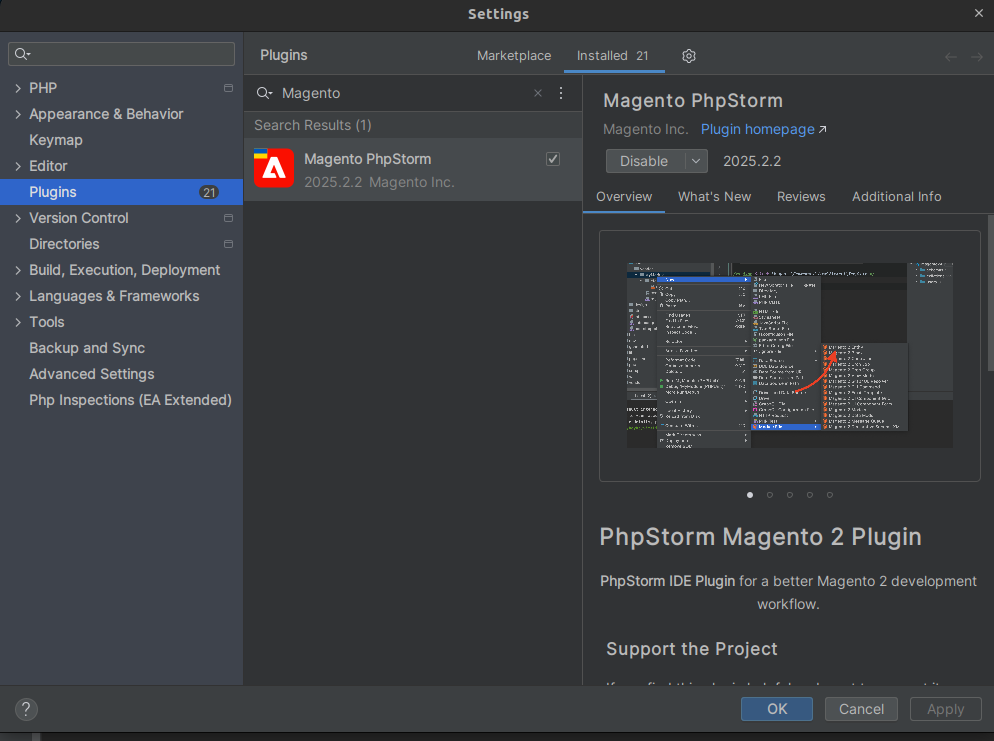Select the second screenshot carousel dot
The width and height of the screenshot is (994, 741).
(770, 494)
